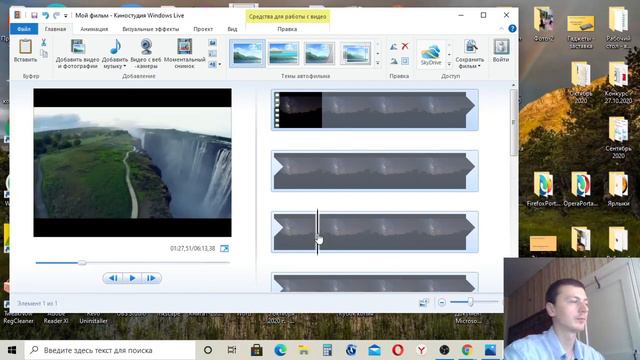Open the quick access toolbar customize dropdown
This screenshot has width=640, height=360.
pyautogui.click(x=66, y=16)
